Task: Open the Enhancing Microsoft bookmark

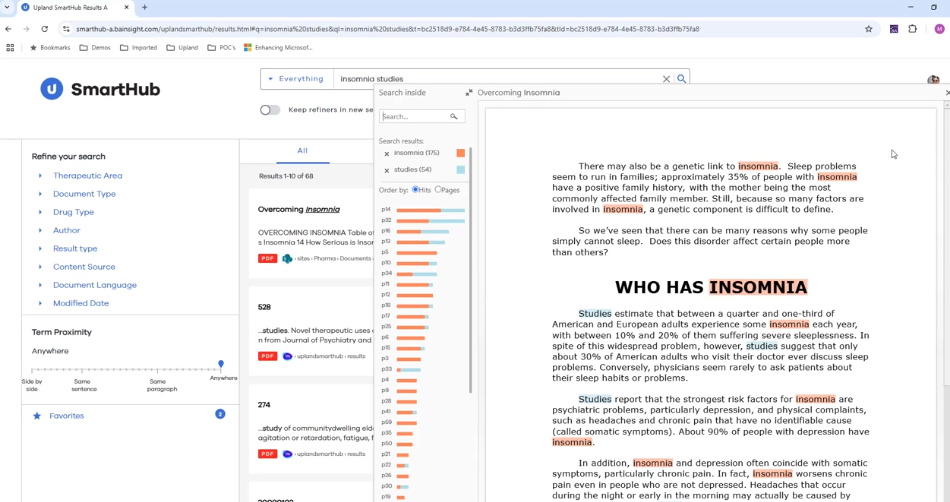Action: (x=278, y=47)
